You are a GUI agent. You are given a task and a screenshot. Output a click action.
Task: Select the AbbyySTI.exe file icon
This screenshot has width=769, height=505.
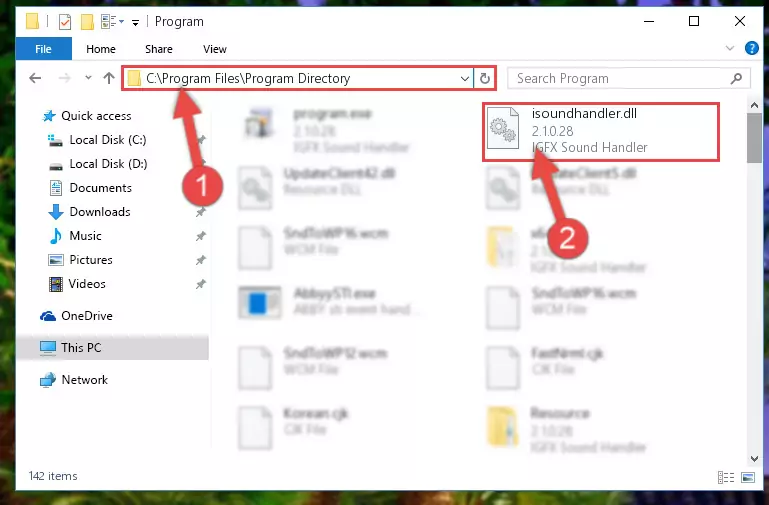coord(259,302)
